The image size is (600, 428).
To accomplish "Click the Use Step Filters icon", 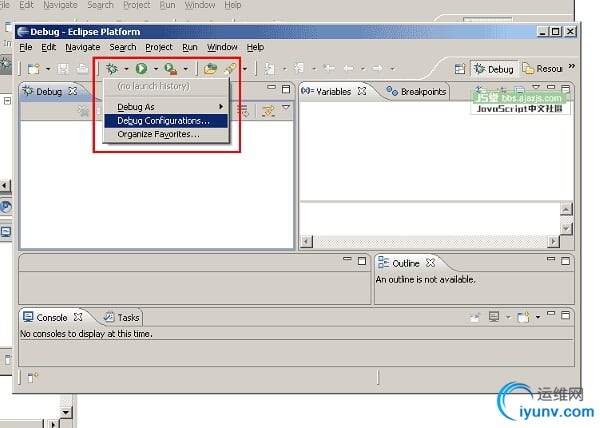I will pos(268,111).
